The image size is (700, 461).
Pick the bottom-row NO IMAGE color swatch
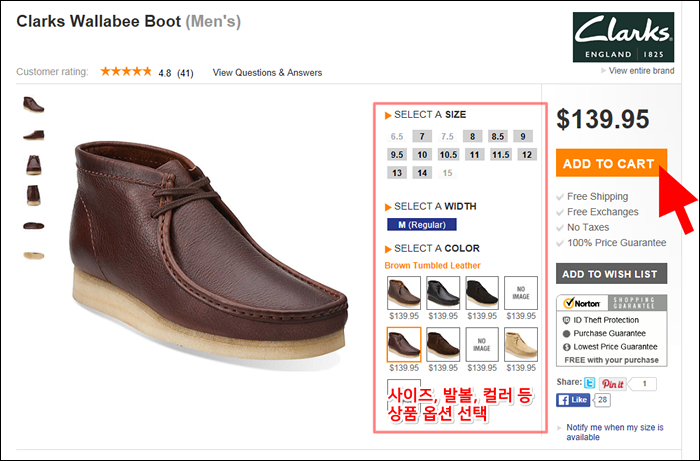point(482,344)
